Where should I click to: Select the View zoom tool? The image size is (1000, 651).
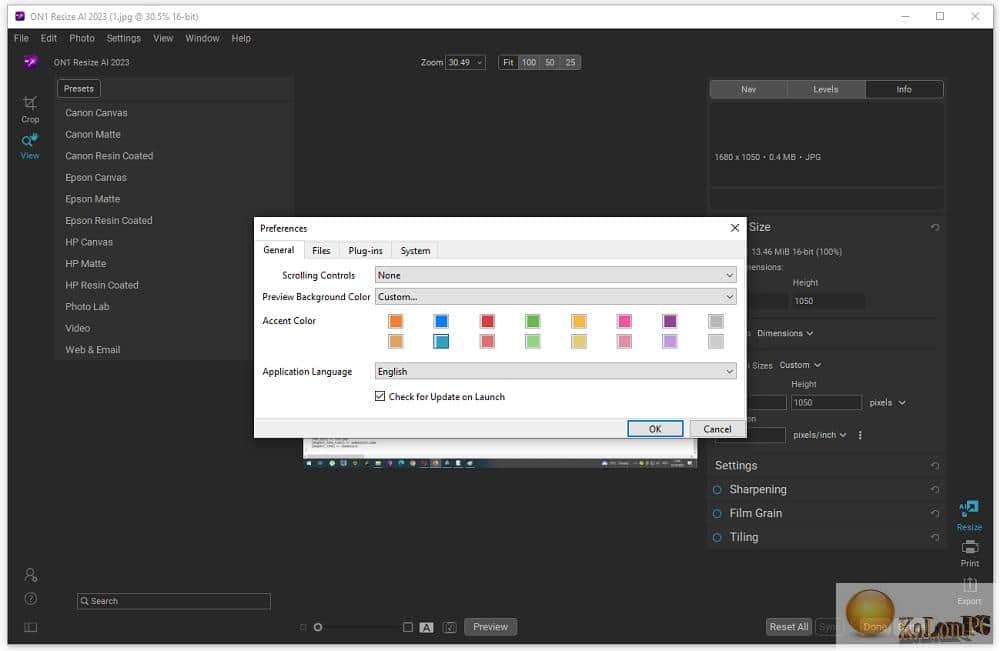click(30, 147)
